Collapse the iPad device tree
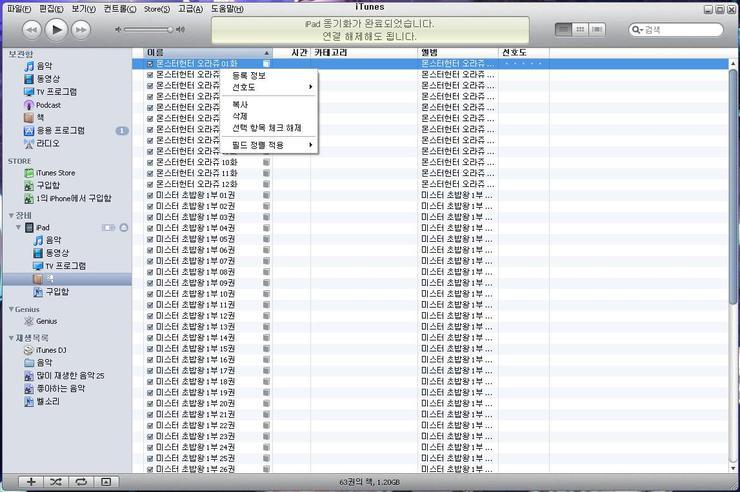The height and width of the screenshot is (492, 740). coord(17,228)
